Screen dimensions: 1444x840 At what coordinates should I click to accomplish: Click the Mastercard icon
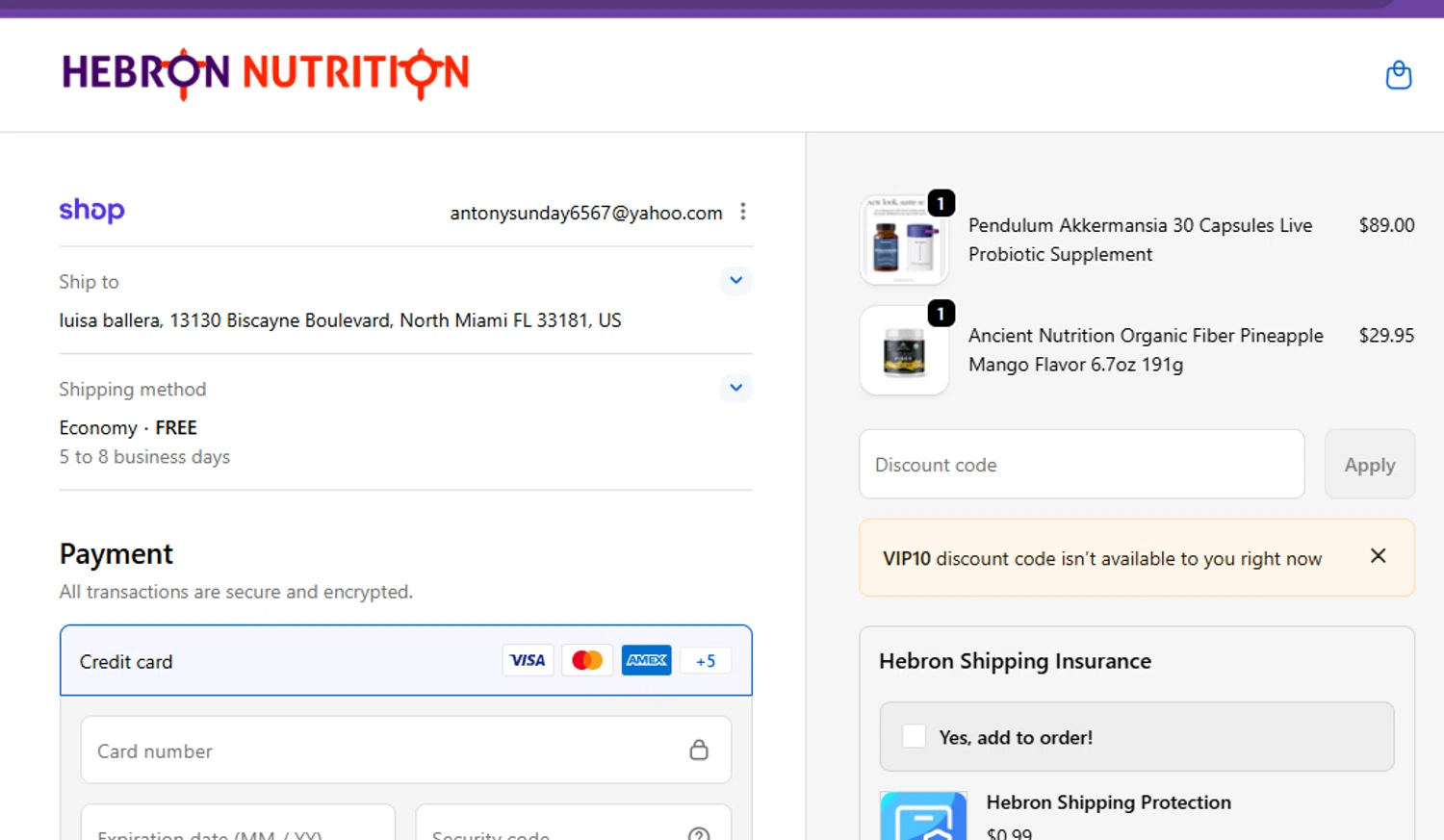click(x=587, y=660)
